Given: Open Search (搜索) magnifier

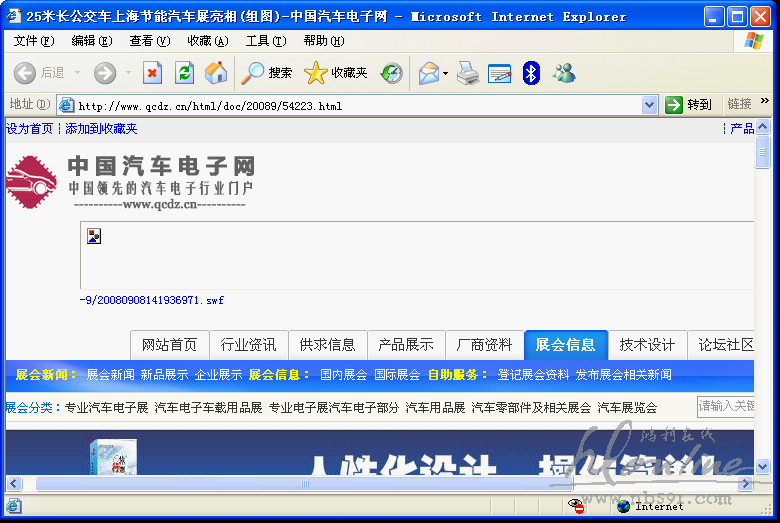Looking at the screenshot, I should coord(266,73).
